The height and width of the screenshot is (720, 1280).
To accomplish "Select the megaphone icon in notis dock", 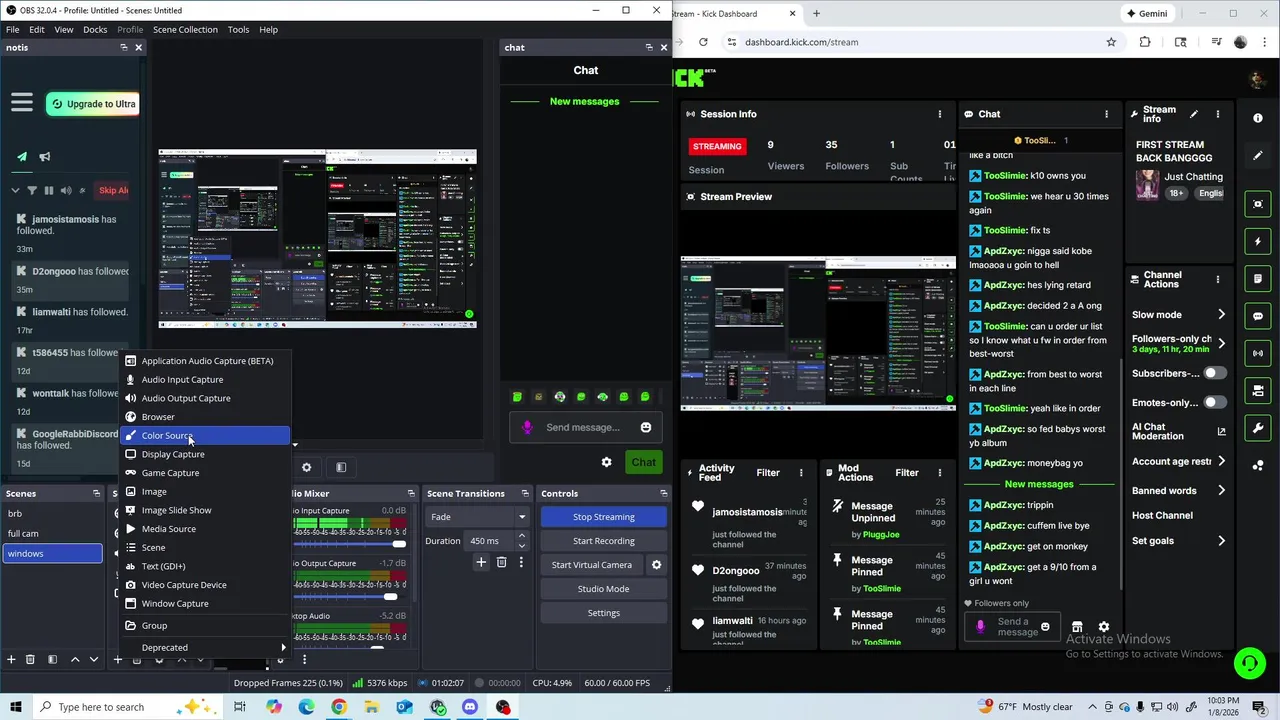I will point(44,156).
